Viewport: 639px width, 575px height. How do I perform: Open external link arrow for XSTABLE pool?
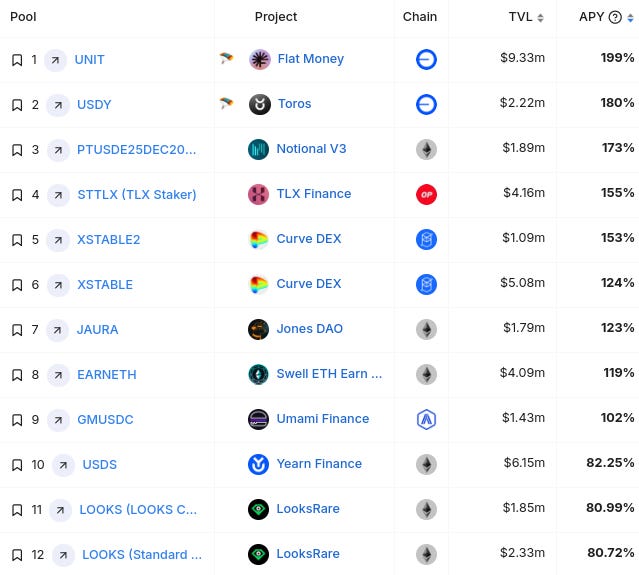tap(58, 285)
